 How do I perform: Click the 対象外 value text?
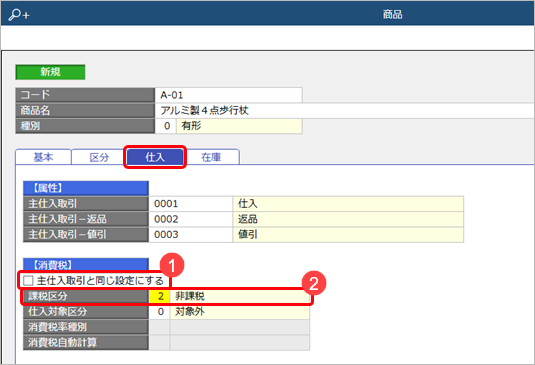(x=190, y=311)
